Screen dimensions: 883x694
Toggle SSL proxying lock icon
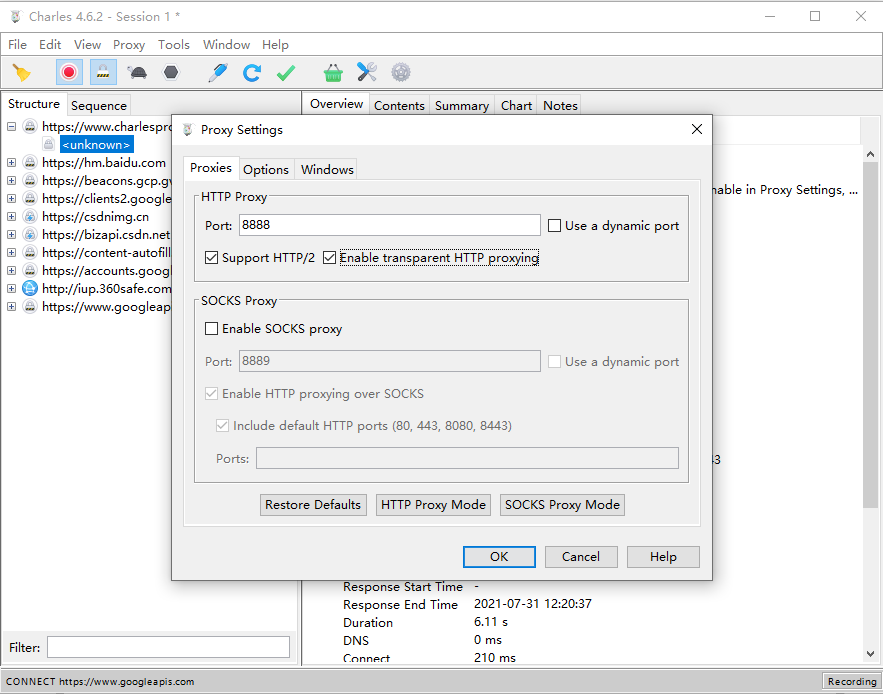(102, 72)
